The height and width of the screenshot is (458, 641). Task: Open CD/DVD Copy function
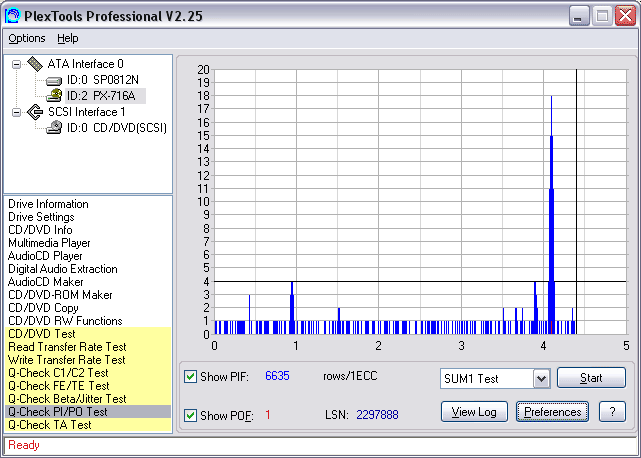pyautogui.click(x=43, y=308)
